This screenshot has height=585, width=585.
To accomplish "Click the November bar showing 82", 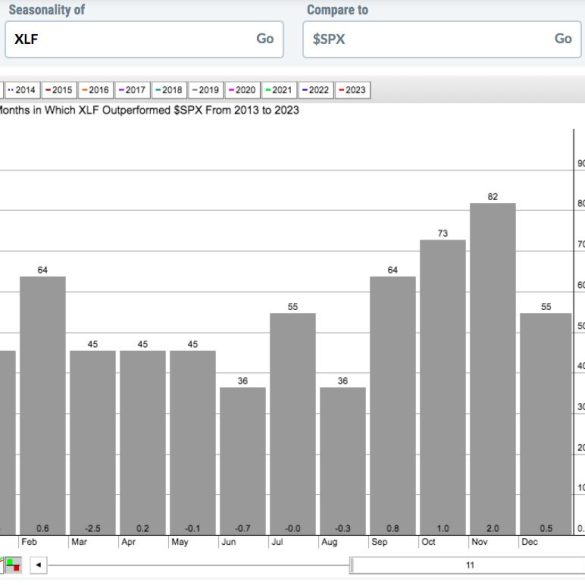I will (493, 369).
